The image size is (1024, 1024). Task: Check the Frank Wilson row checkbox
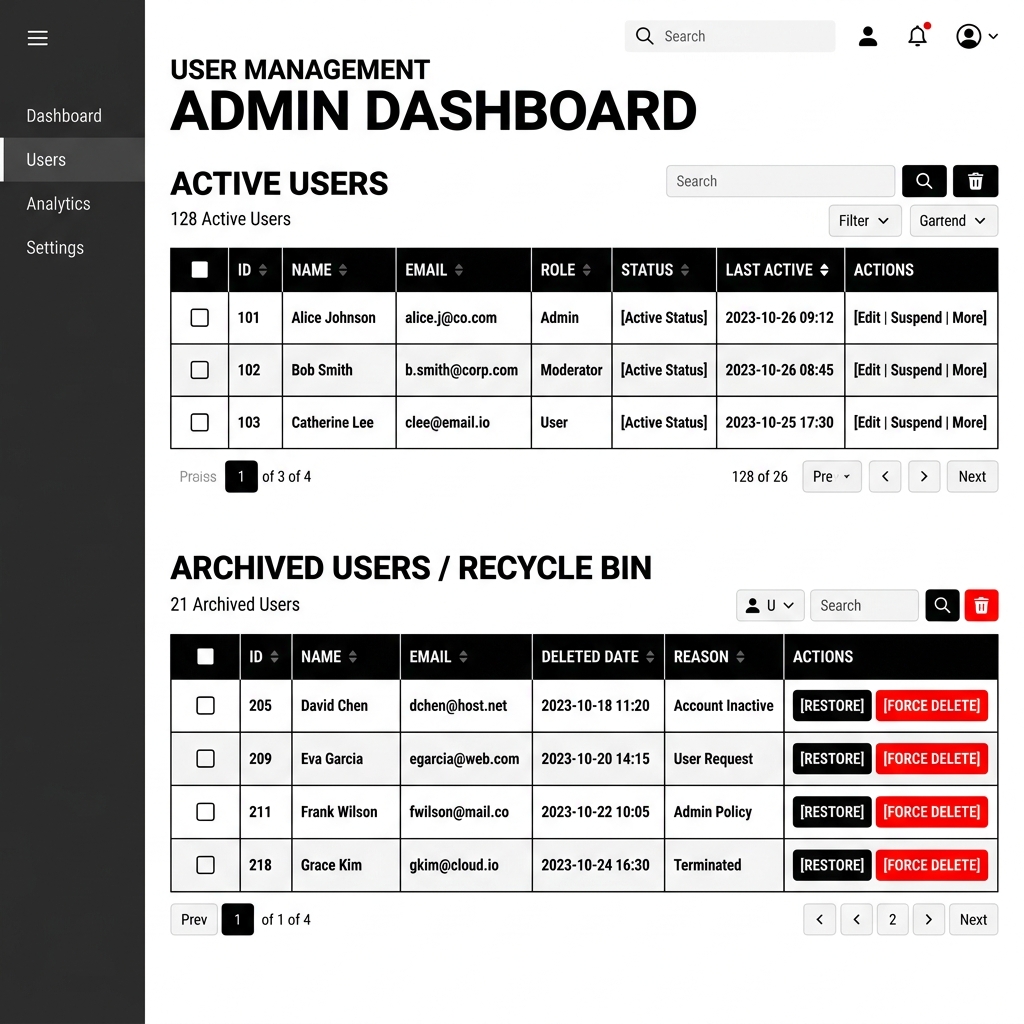pyautogui.click(x=205, y=812)
